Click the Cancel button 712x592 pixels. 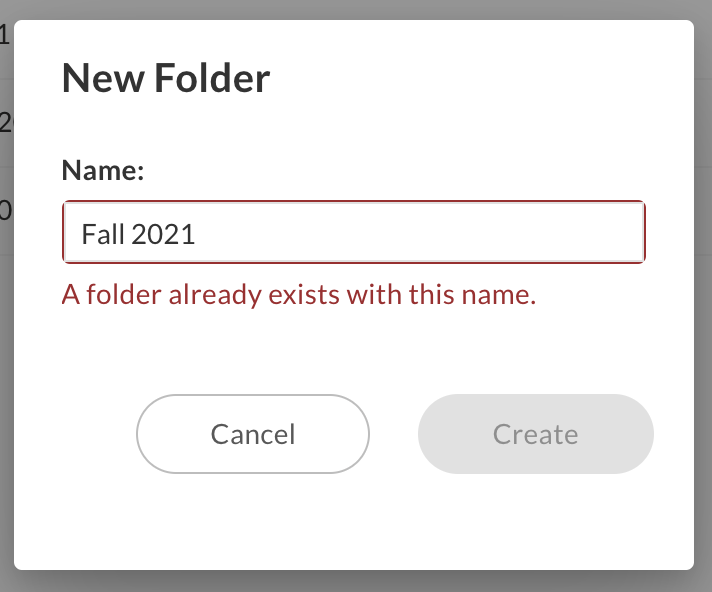click(x=253, y=434)
